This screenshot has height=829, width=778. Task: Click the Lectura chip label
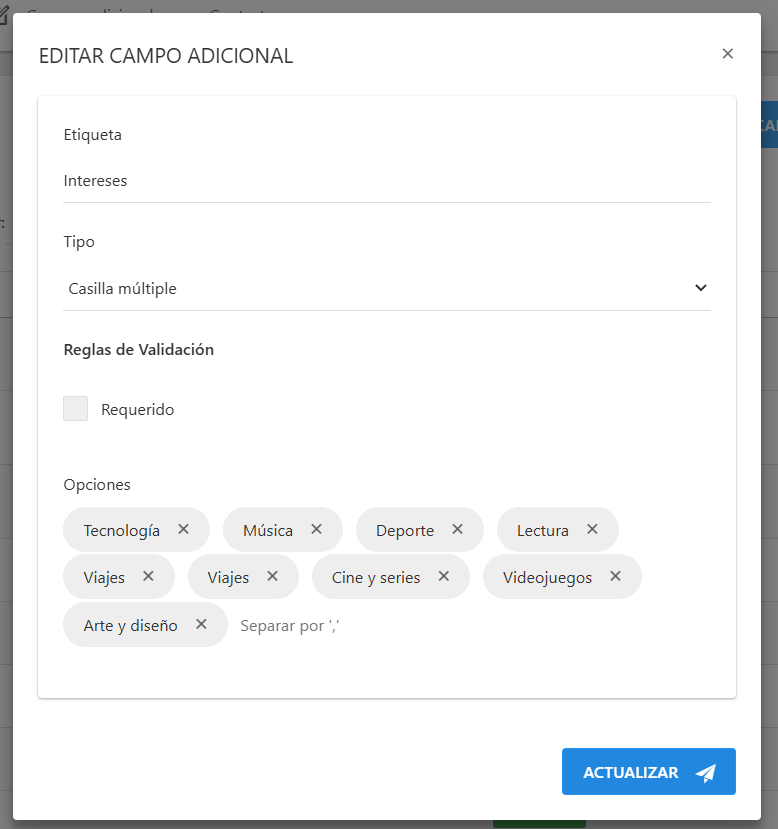pos(543,530)
